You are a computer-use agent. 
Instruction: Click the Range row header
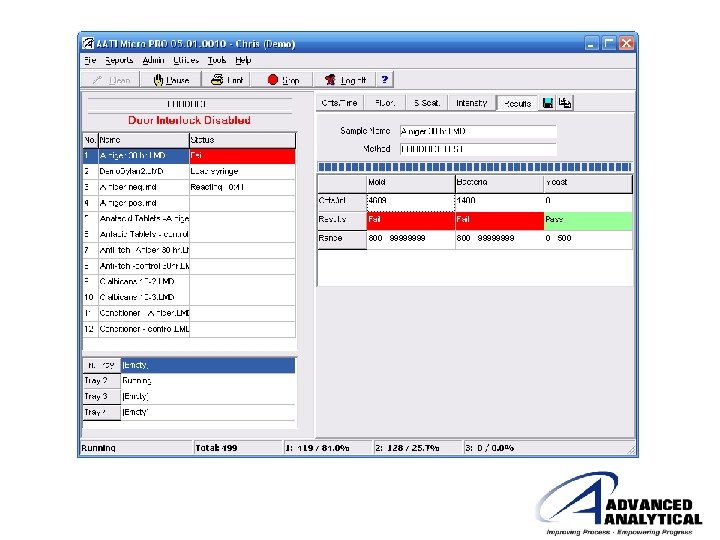tap(342, 239)
